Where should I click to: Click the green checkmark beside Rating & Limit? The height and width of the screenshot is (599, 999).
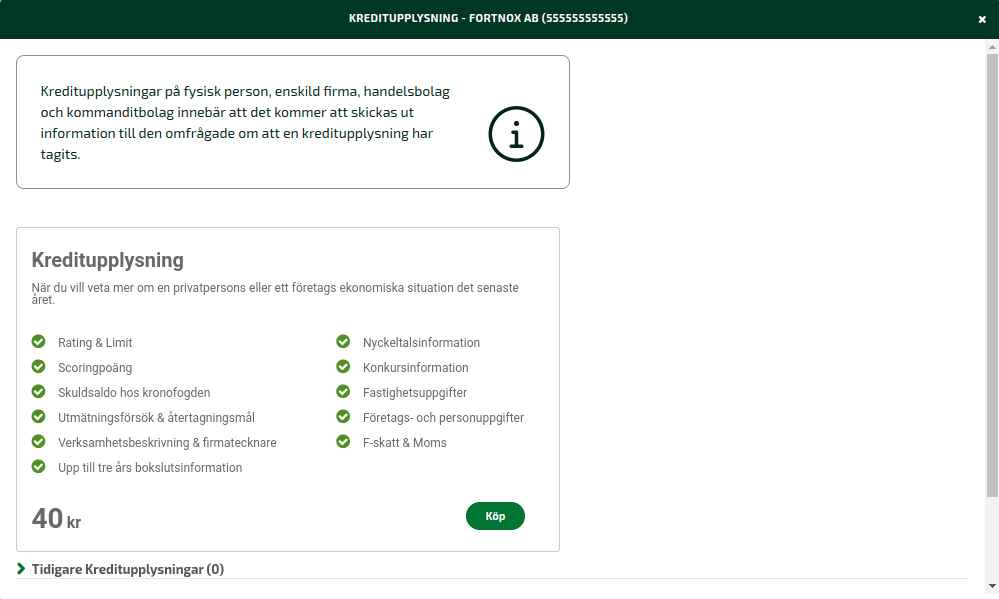pos(39,342)
